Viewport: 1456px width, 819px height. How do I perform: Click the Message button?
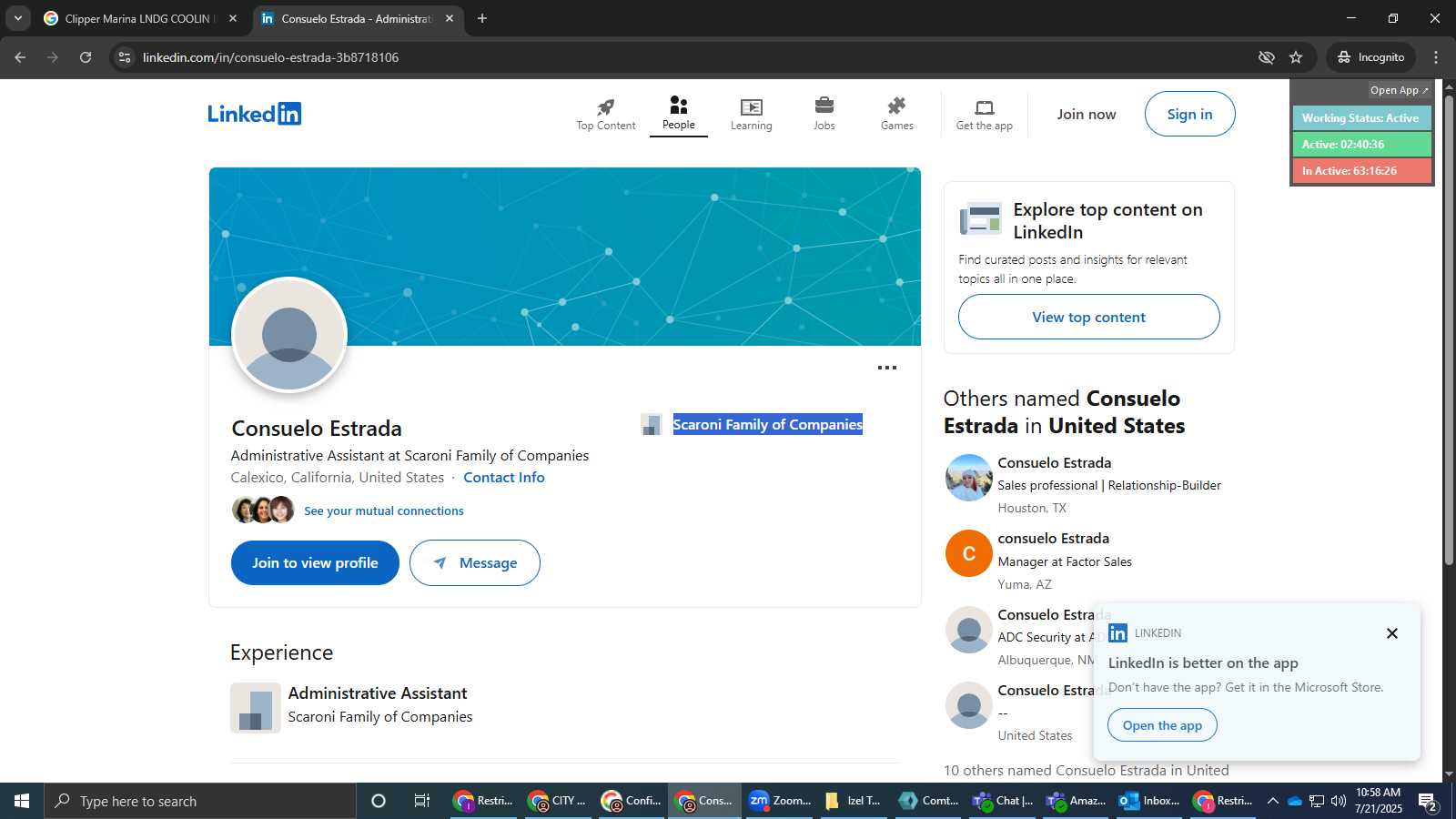click(474, 562)
